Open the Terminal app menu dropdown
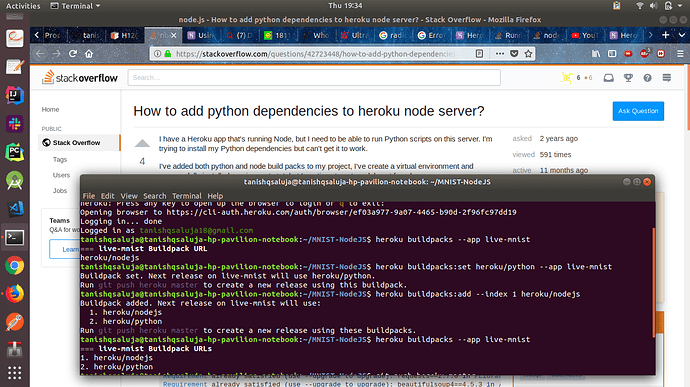The width and height of the screenshot is (690, 387). click(x=75, y=6)
